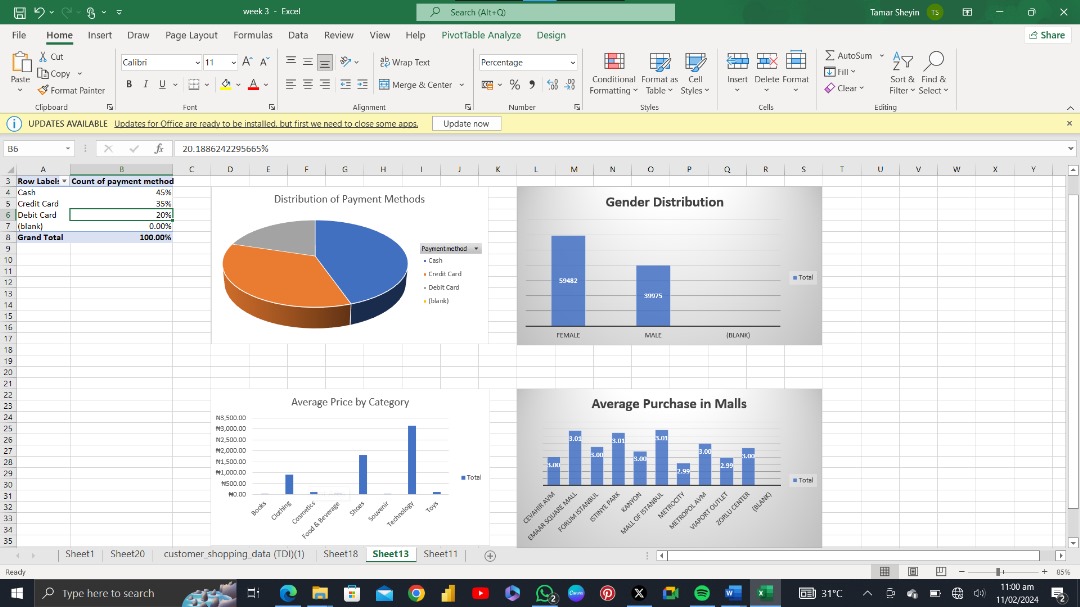
Task: Add a new sheet with plus icon
Action: pyautogui.click(x=490, y=555)
